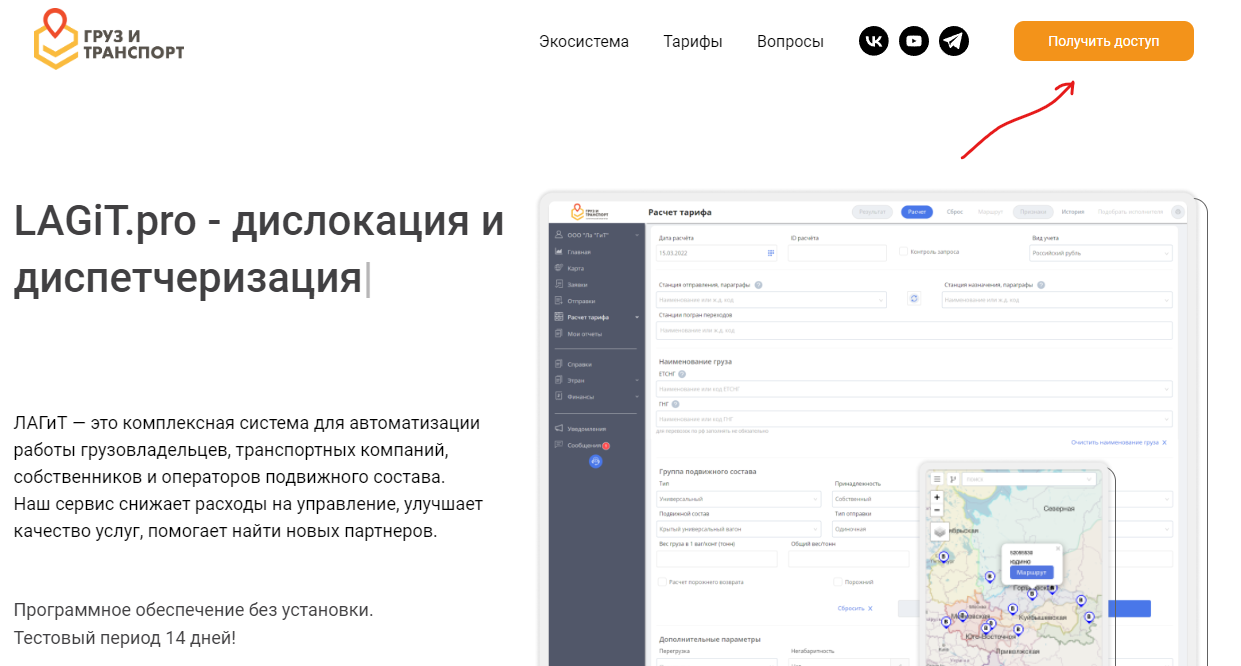Open Станция отправления dropdown
The width and height of the screenshot is (1241, 666).
[x=771, y=299]
